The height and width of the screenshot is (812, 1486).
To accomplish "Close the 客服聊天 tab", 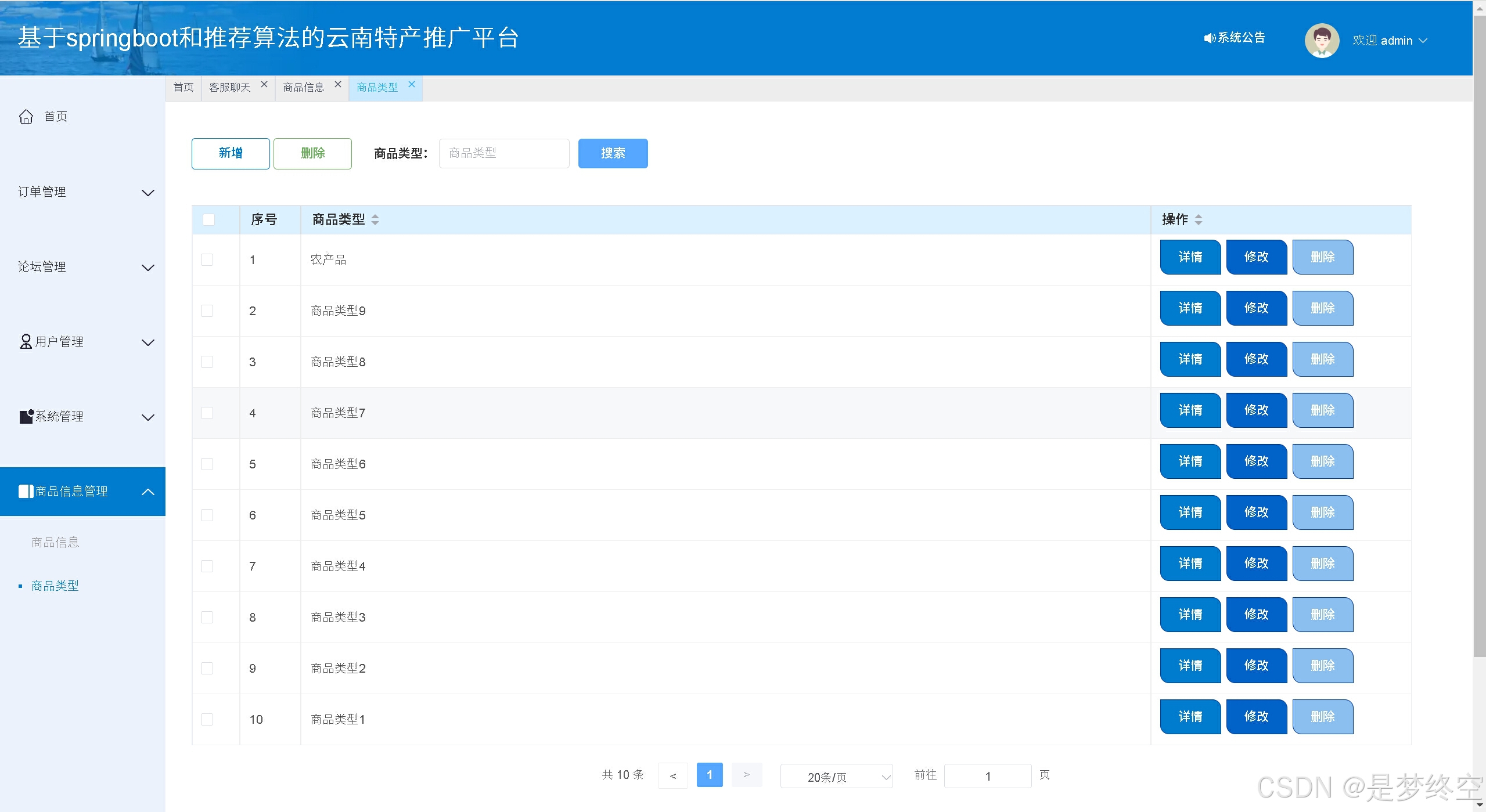I will (x=264, y=85).
